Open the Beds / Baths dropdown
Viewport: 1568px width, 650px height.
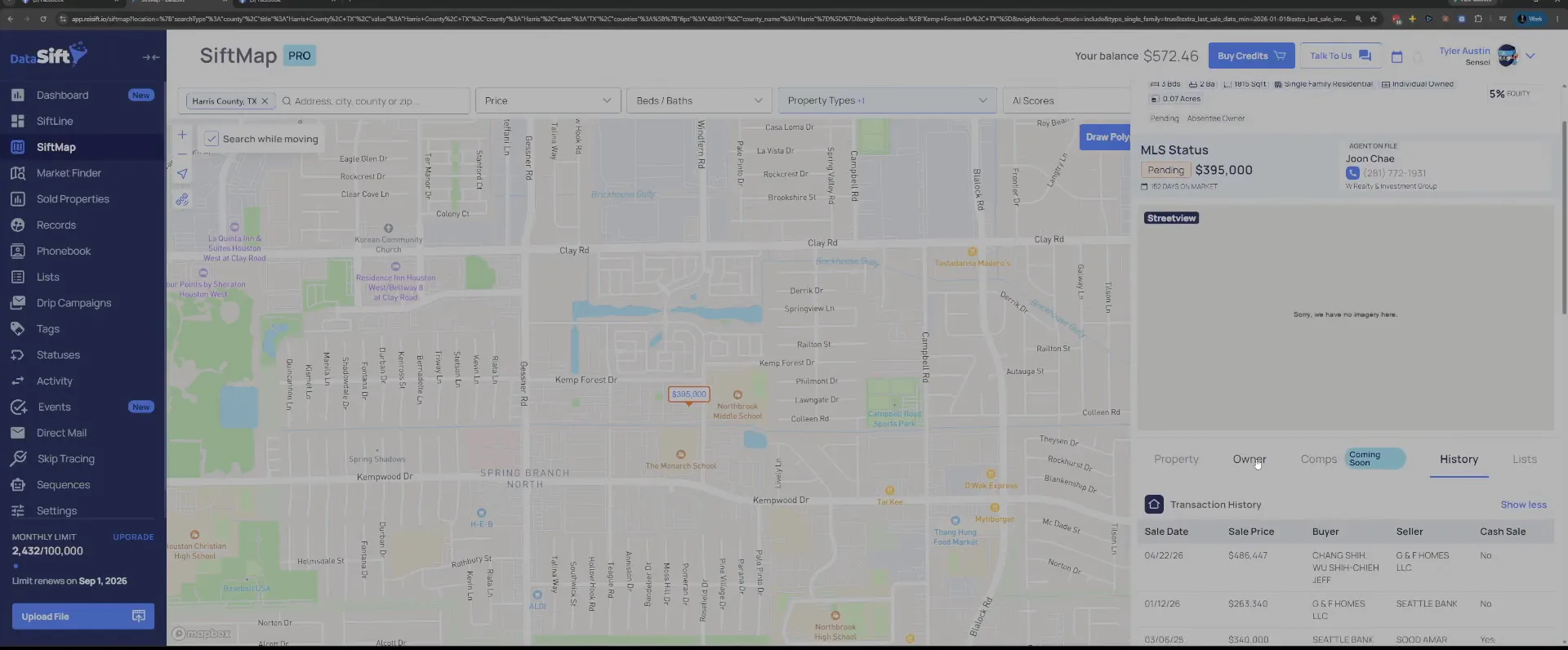pos(699,100)
